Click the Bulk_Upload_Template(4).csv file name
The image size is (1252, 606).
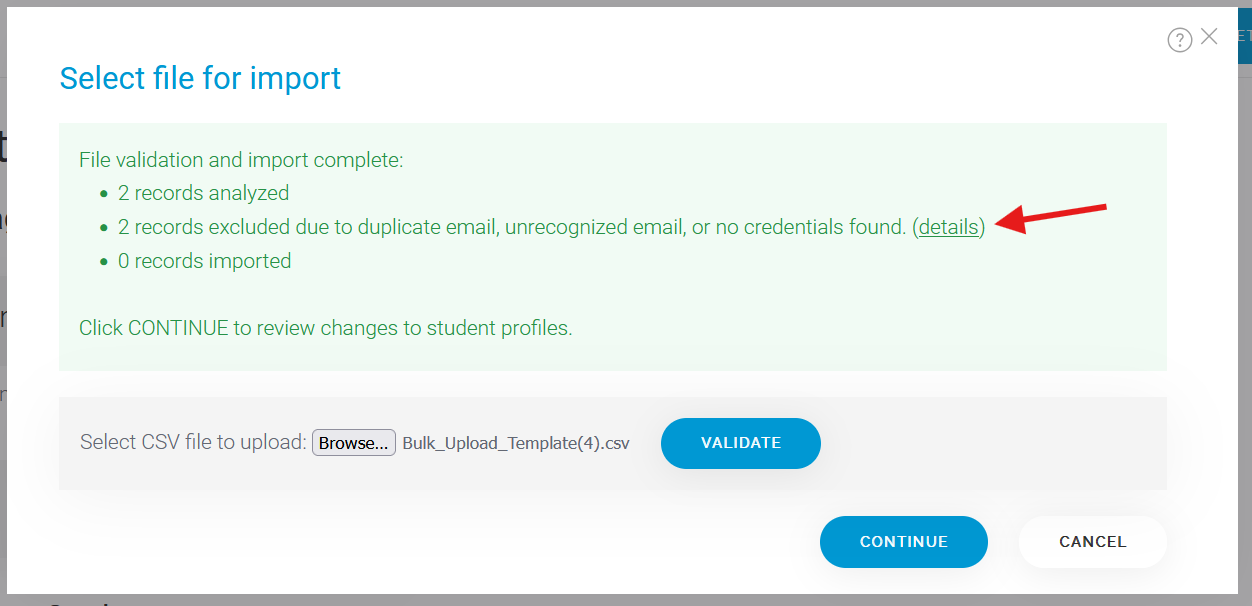(x=516, y=444)
